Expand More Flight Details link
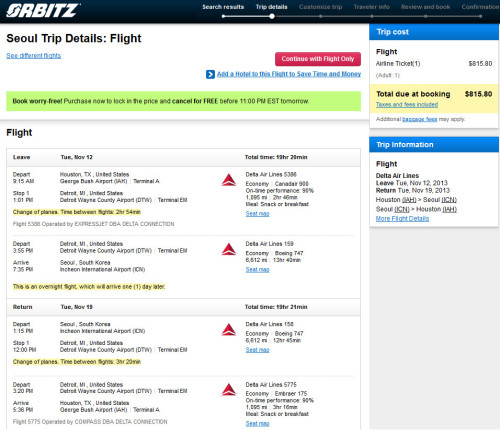The height and width of the screenshot is (430, 500). [x=402, y=219]
